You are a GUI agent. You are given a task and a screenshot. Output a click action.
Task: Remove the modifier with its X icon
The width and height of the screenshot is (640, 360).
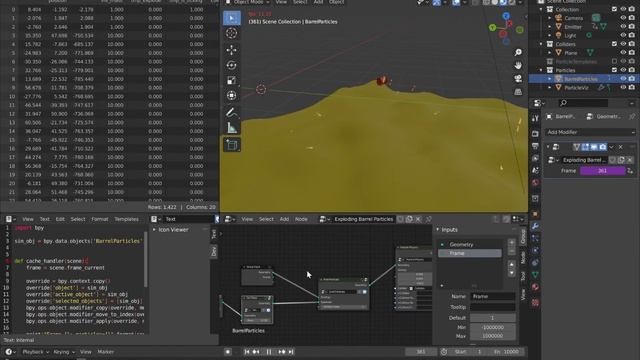click(621, 147)
